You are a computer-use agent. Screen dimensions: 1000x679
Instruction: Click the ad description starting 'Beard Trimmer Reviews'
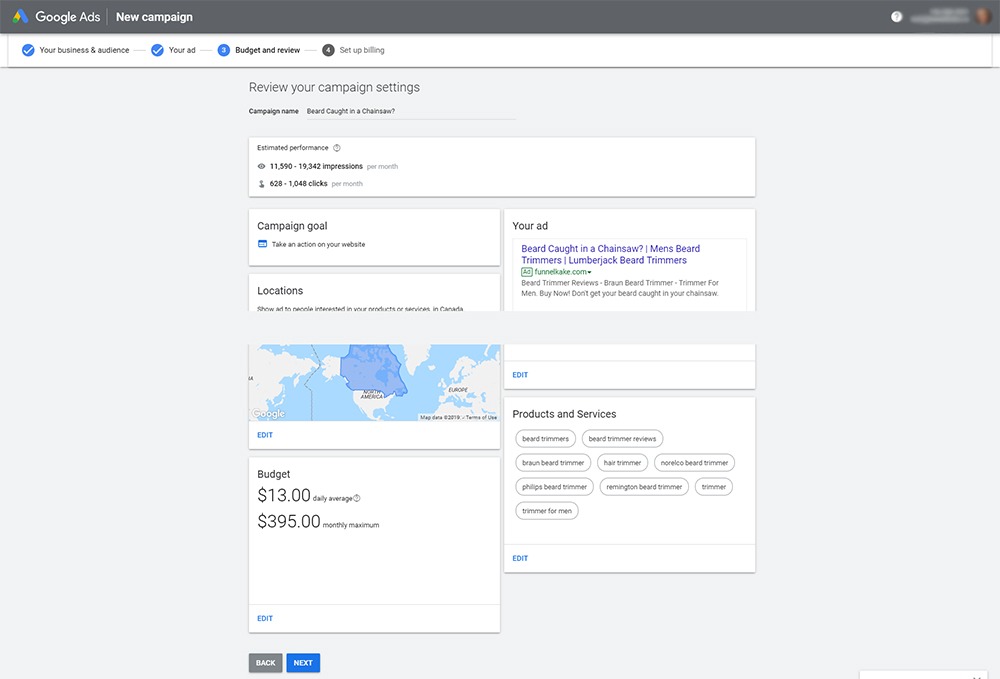[x=620, y=288]
